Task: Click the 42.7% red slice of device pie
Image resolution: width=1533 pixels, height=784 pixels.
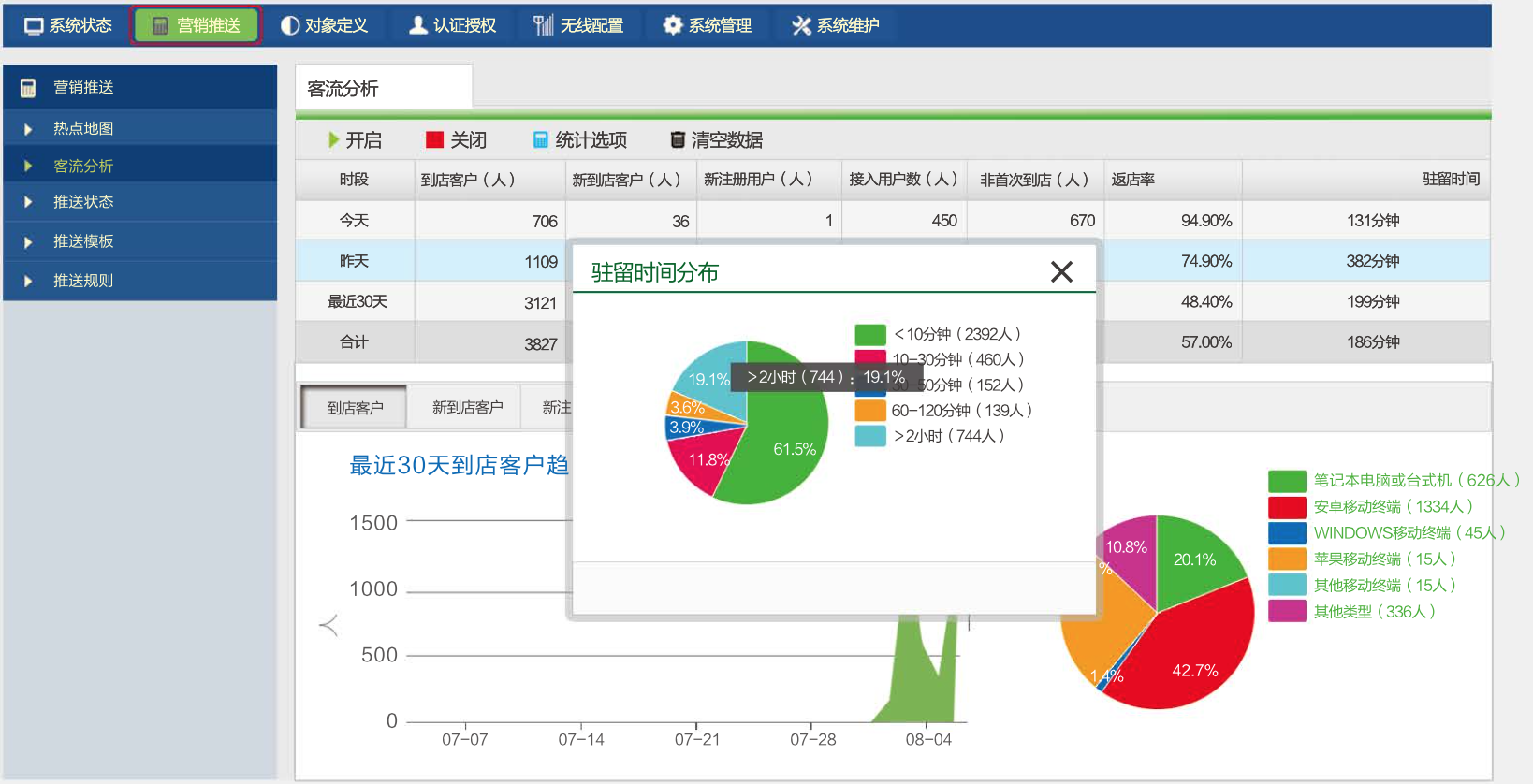Action: [x=1187, y=655]
